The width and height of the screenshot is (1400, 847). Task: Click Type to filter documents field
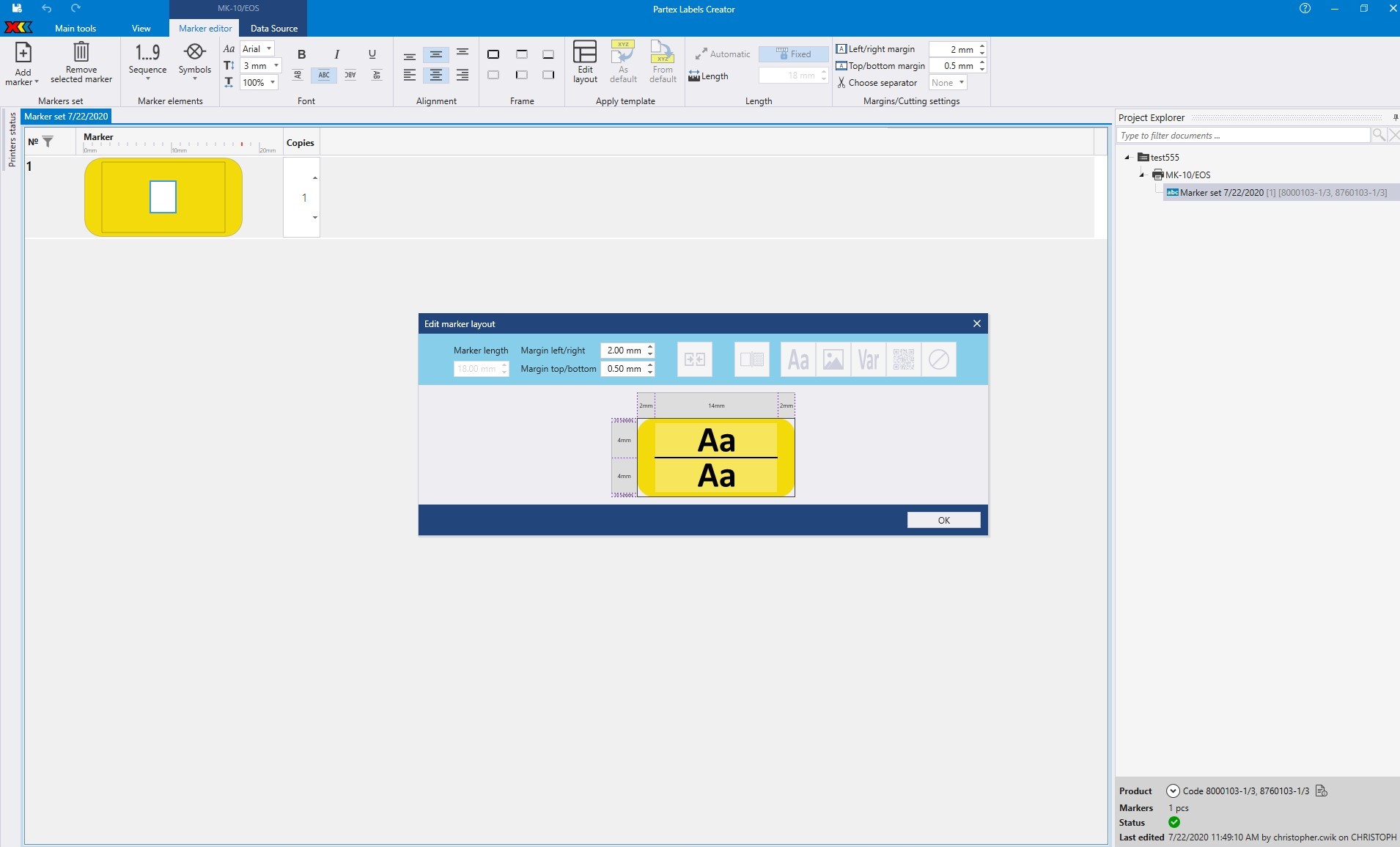tap(1243, 135)
